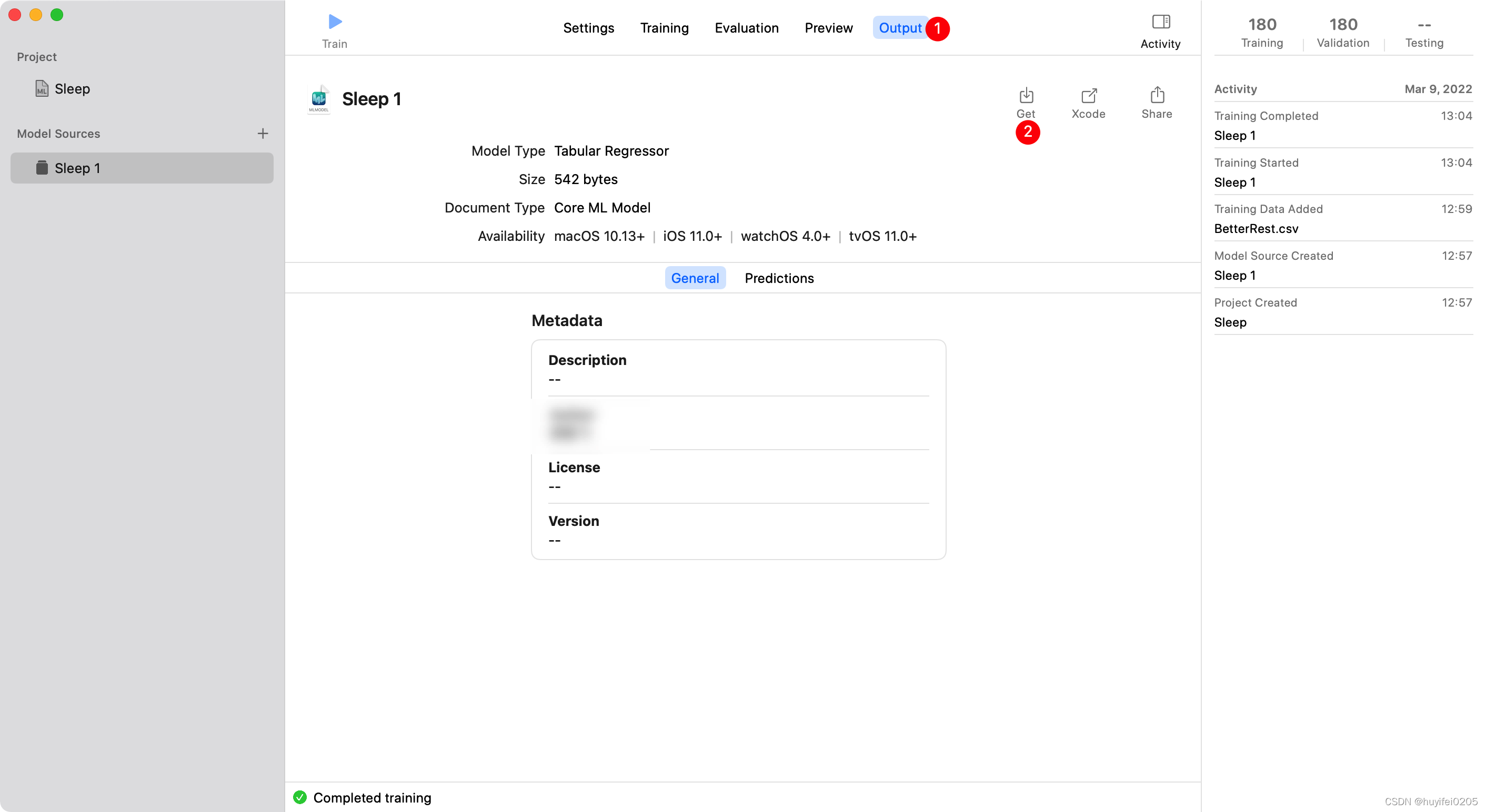Click macOS 10.13+ availability value
The height and width of the screenshot is (812, 1486).
click(599, 236)
